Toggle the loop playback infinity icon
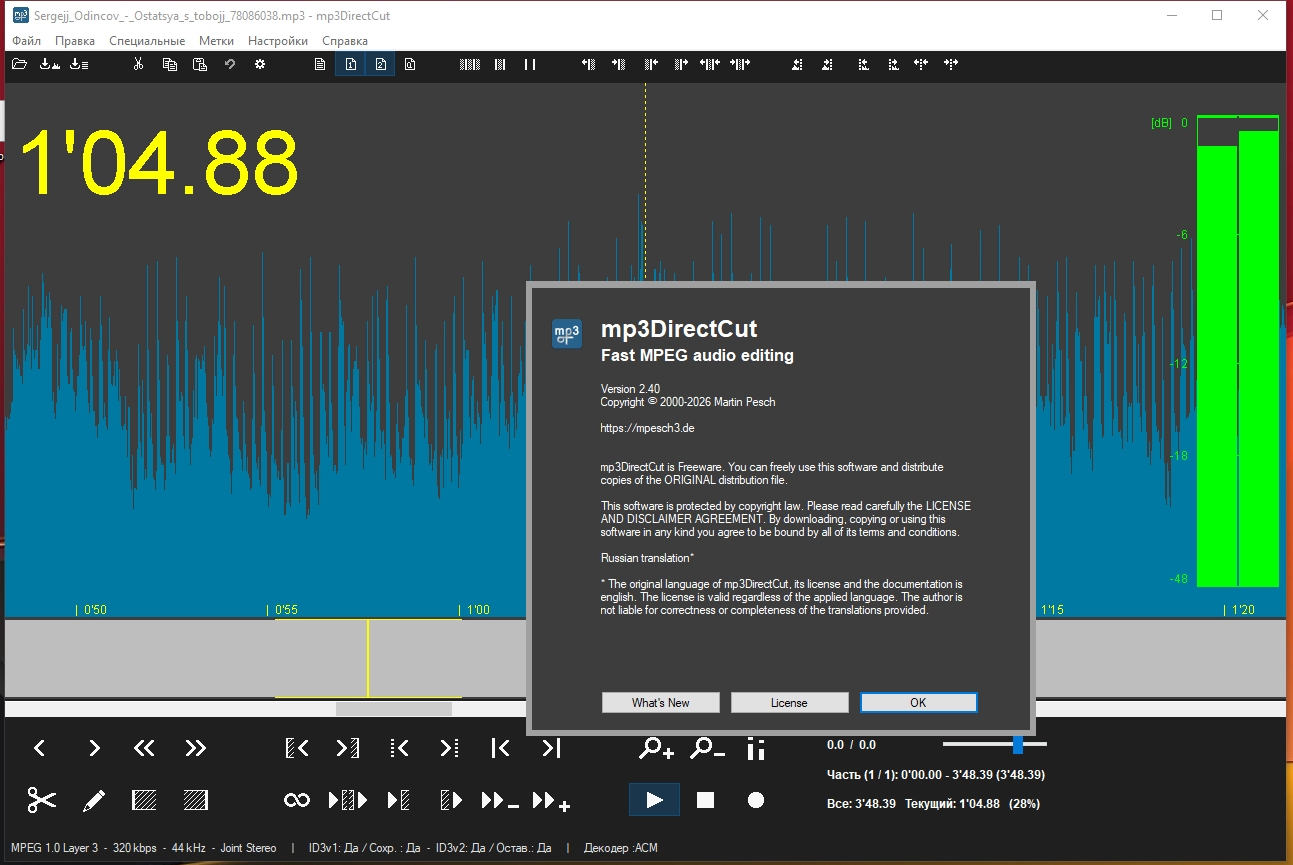Viewport: 1293px width, 865px height. [x=297, y=800]
